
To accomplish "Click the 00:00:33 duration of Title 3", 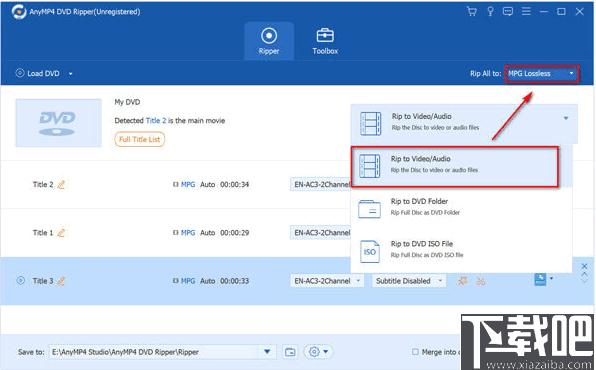I will 235,281.
